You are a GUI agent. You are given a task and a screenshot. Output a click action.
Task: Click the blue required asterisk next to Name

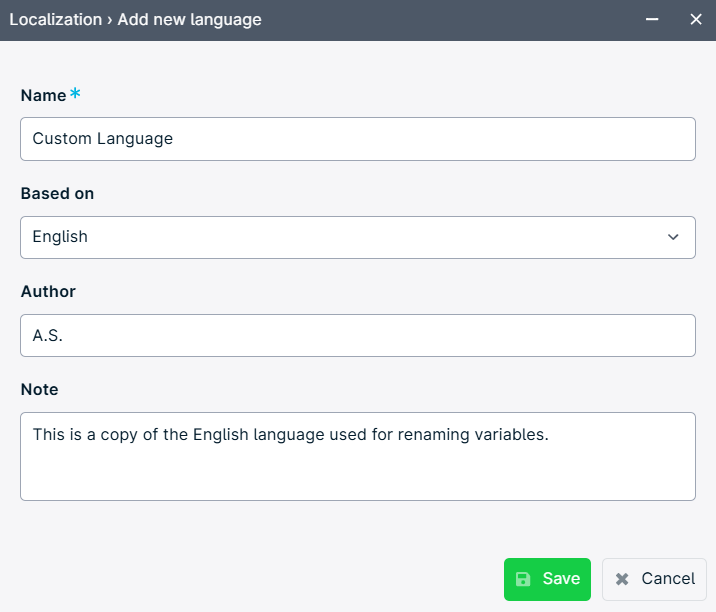(75, 93)
